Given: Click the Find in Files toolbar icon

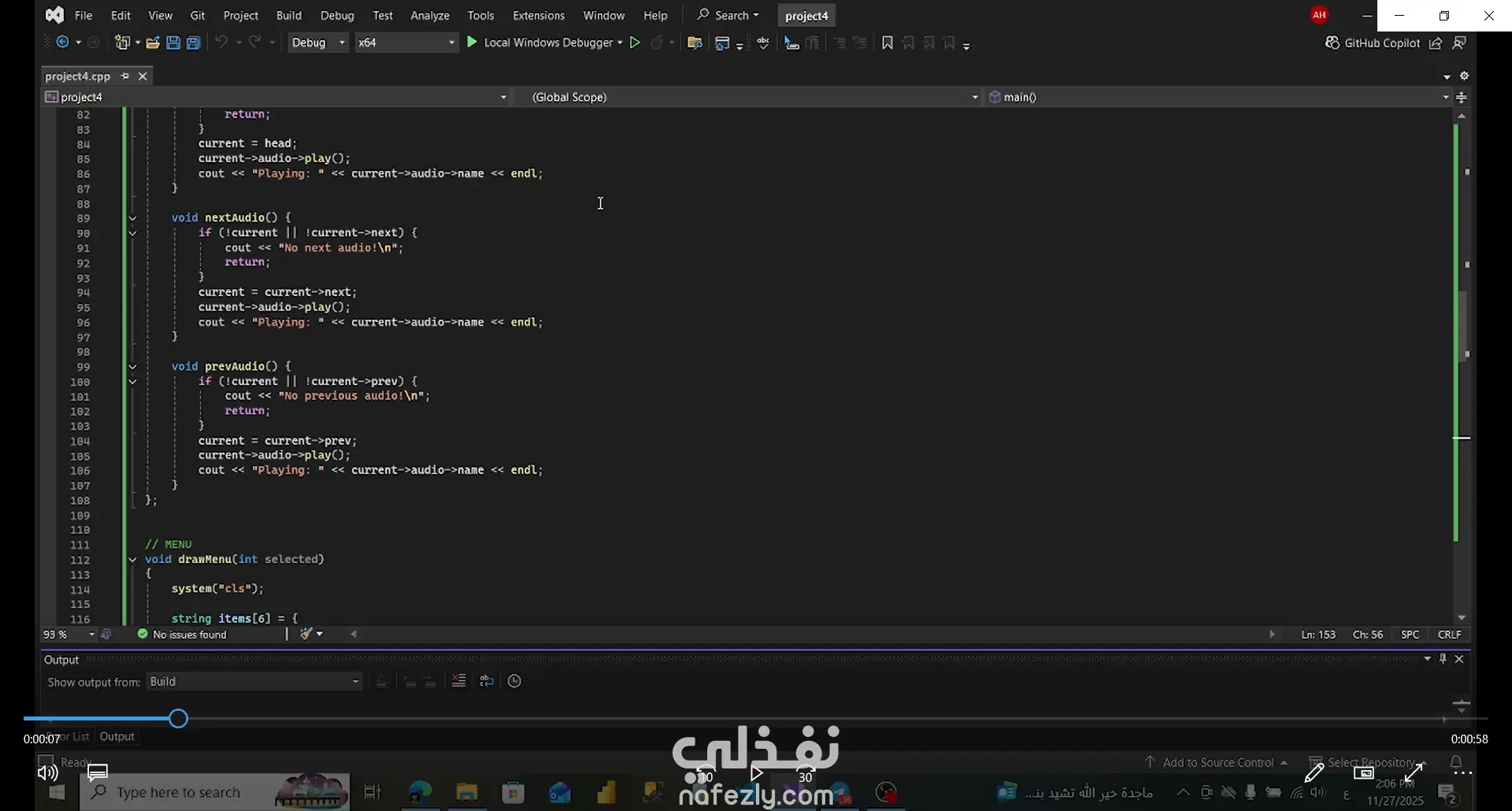Looking at the screenshot, I should (x=695, y=43).
